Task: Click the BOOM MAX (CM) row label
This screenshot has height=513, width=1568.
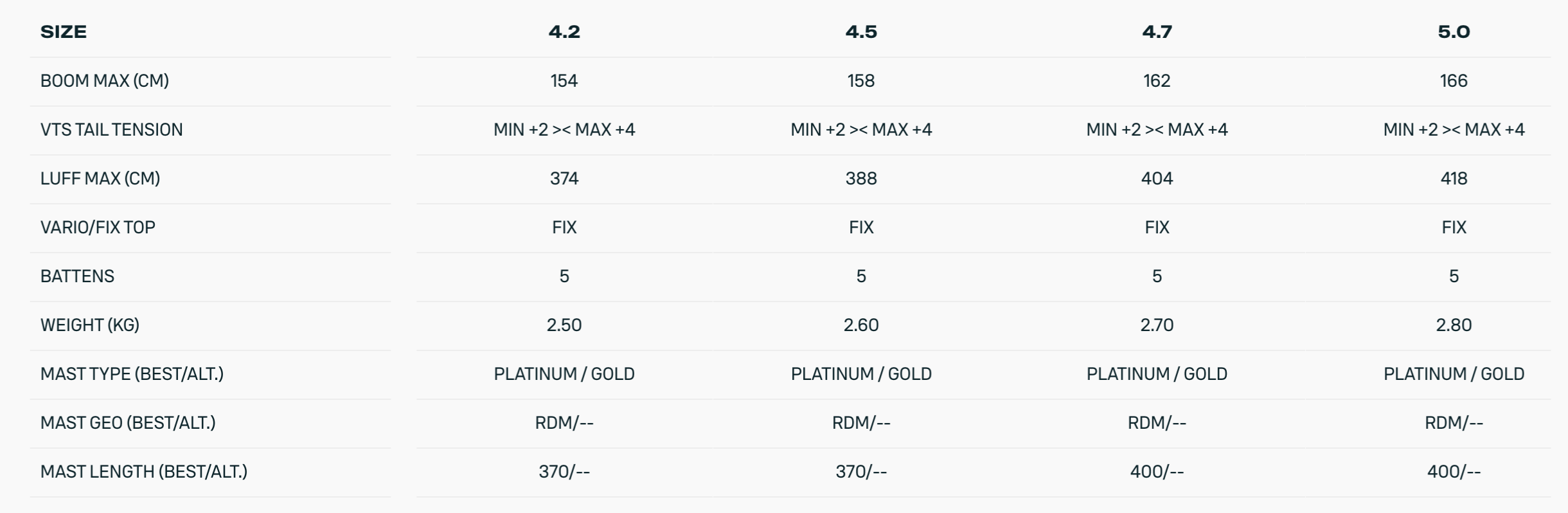Action: coord(105,81)
